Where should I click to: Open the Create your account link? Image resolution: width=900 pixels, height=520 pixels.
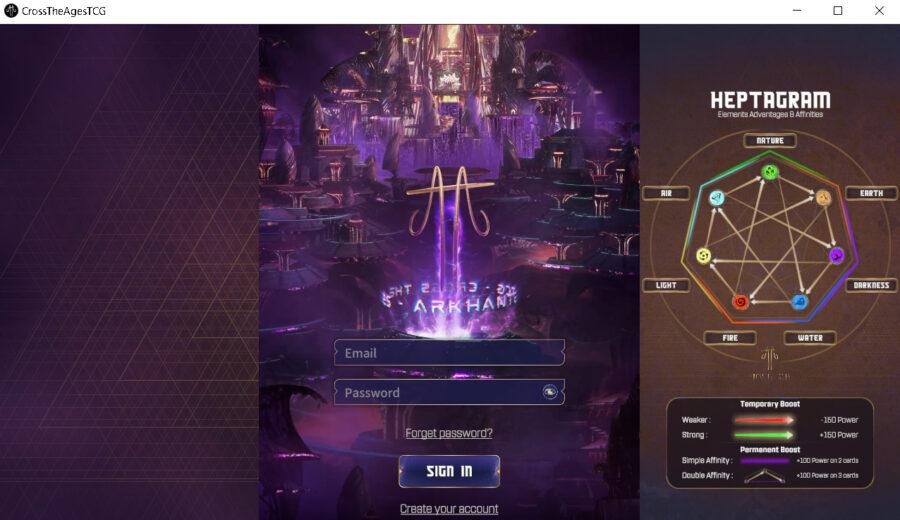click(449, 509)
